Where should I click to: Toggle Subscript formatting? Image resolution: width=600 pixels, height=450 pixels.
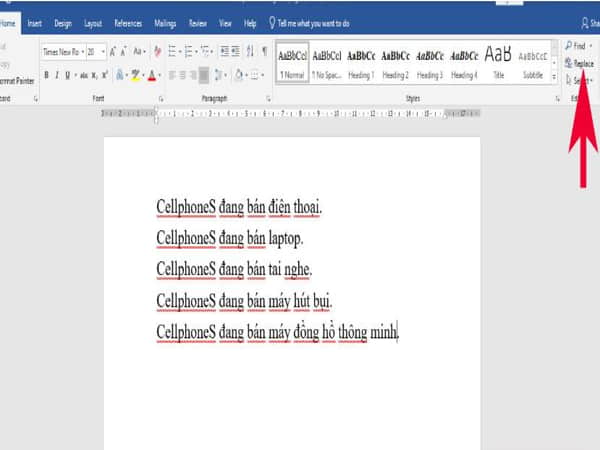[95, 75]
